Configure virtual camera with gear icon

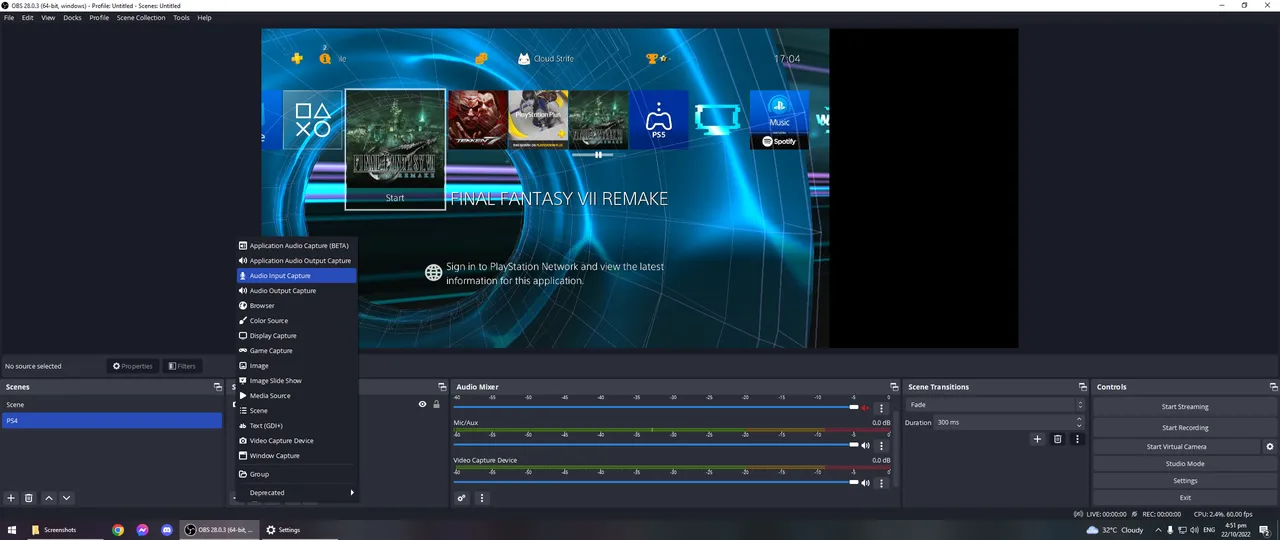click(x=1270, y=447)
